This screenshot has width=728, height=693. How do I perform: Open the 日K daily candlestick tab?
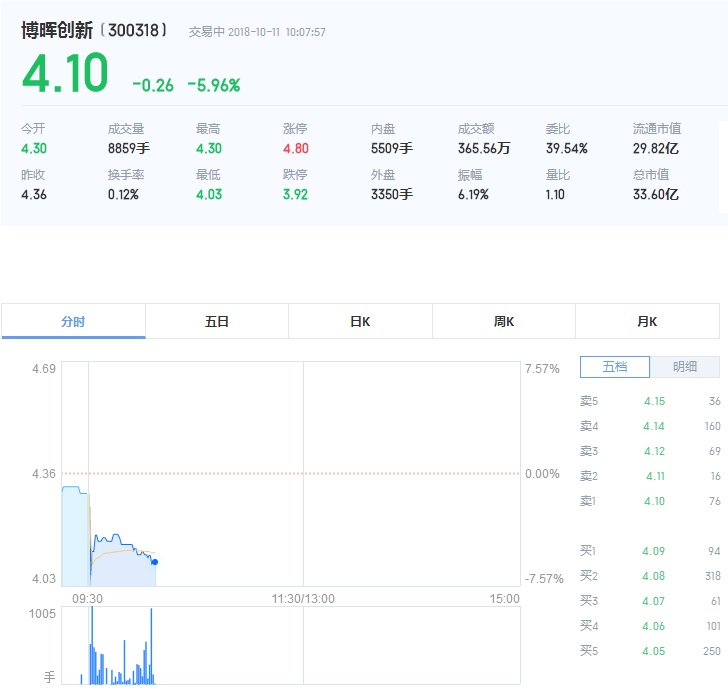(x=360, y=321)
